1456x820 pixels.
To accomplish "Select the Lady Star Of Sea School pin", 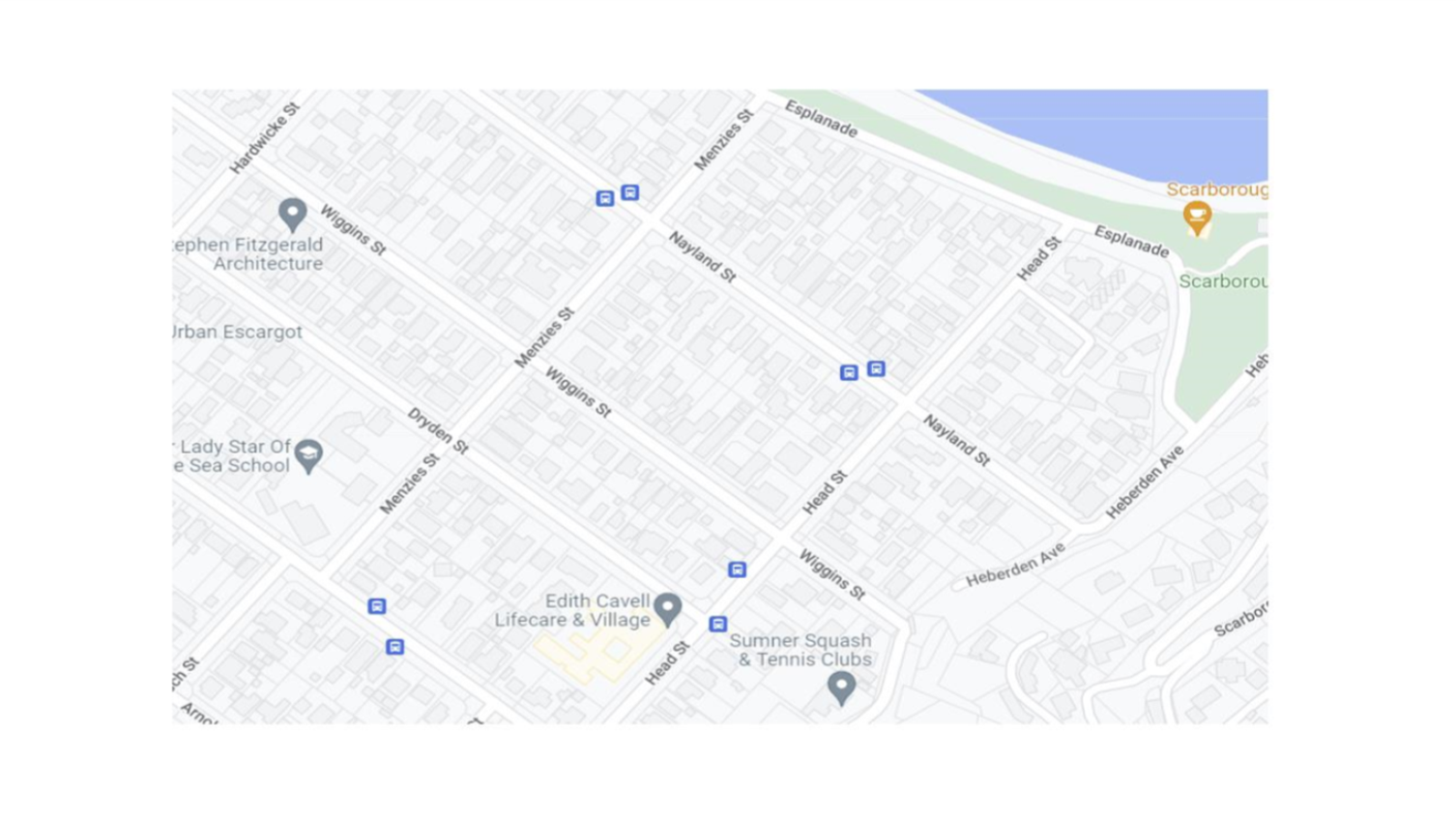I will tap(308, 456).
